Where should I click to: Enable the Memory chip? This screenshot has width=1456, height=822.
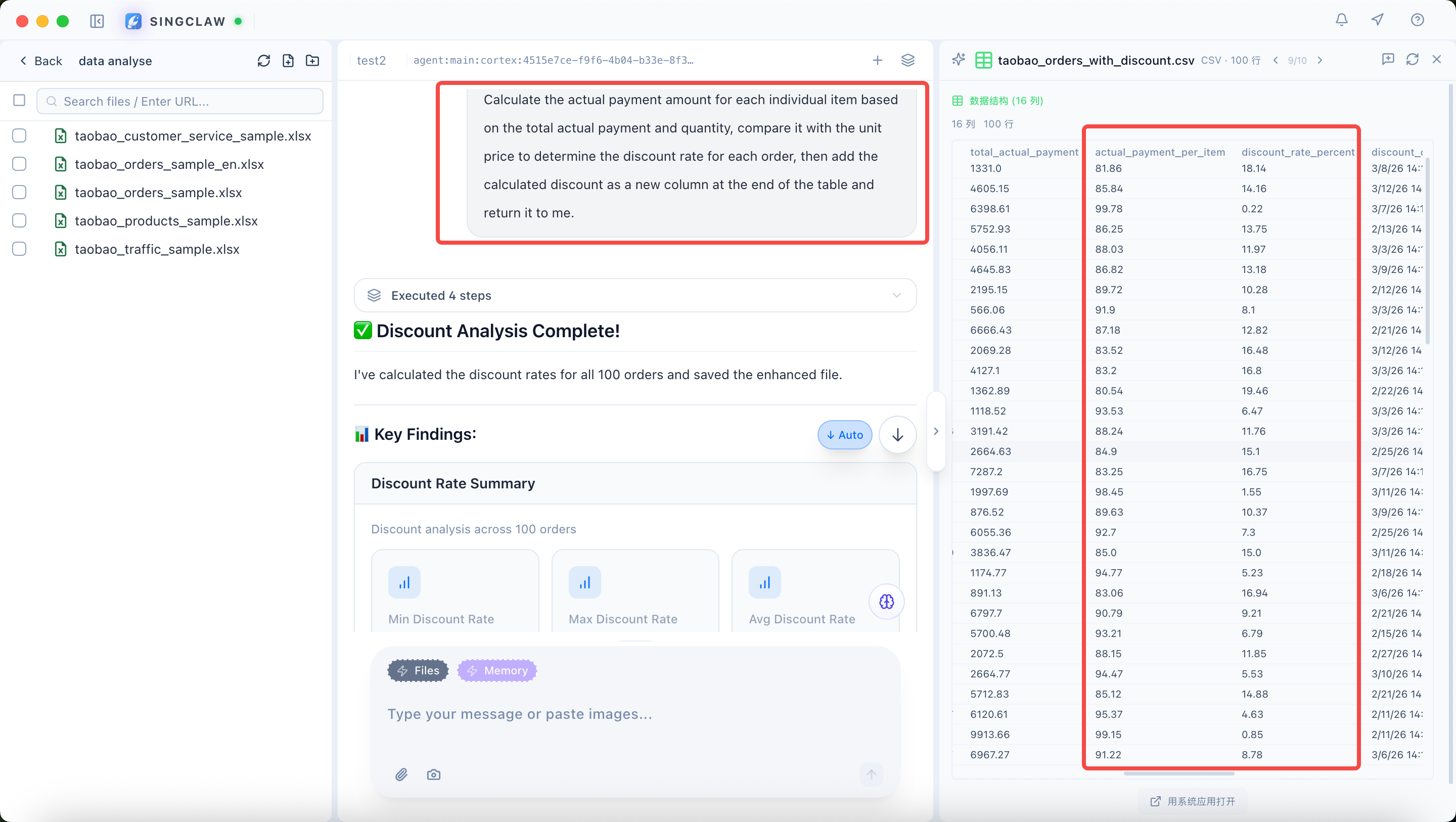pos(497,670)
